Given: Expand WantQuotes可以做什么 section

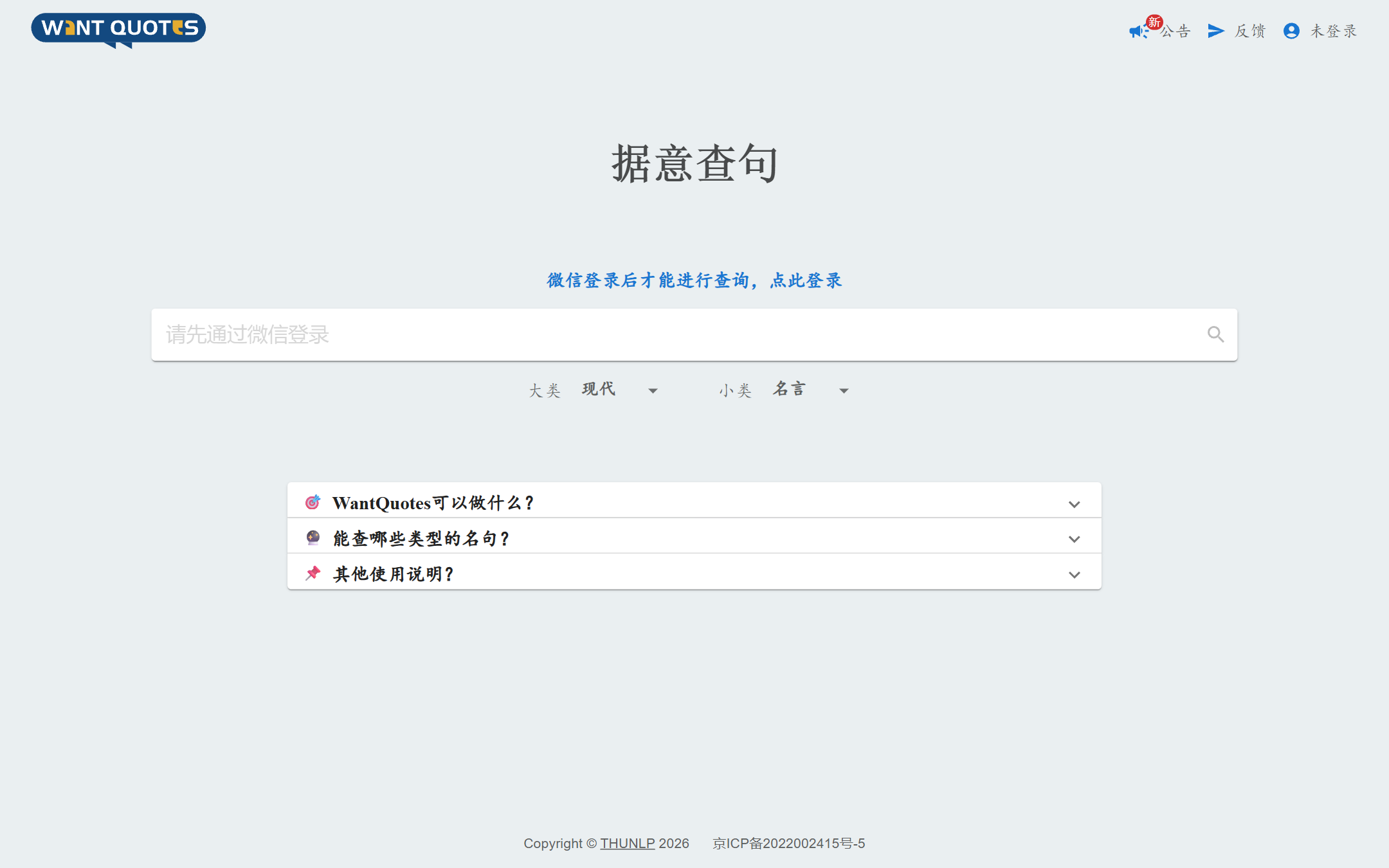Looking at the screenshot, I should click(x=694, y=500).
